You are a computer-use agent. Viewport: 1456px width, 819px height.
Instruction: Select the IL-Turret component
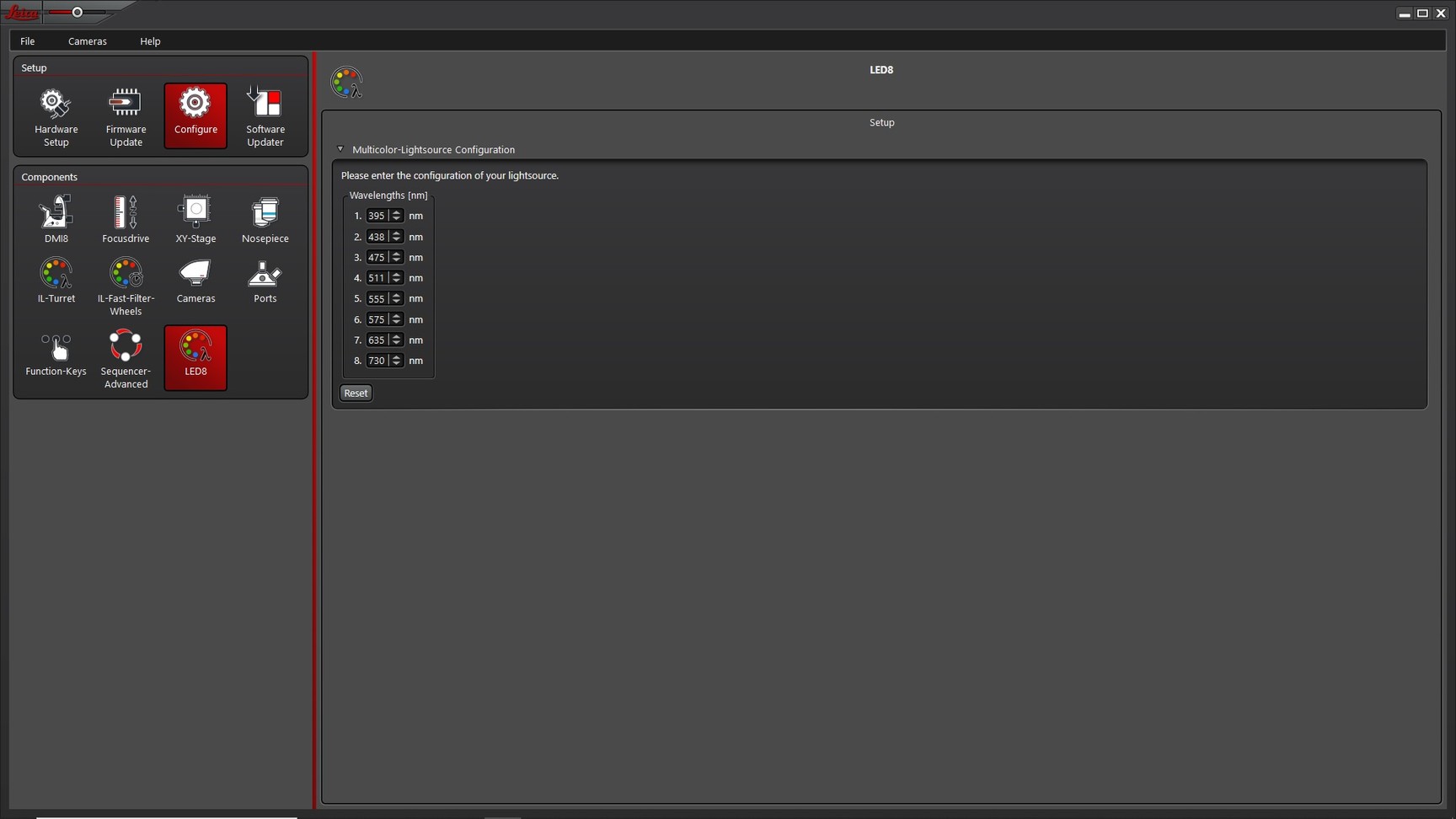(56, 281)
